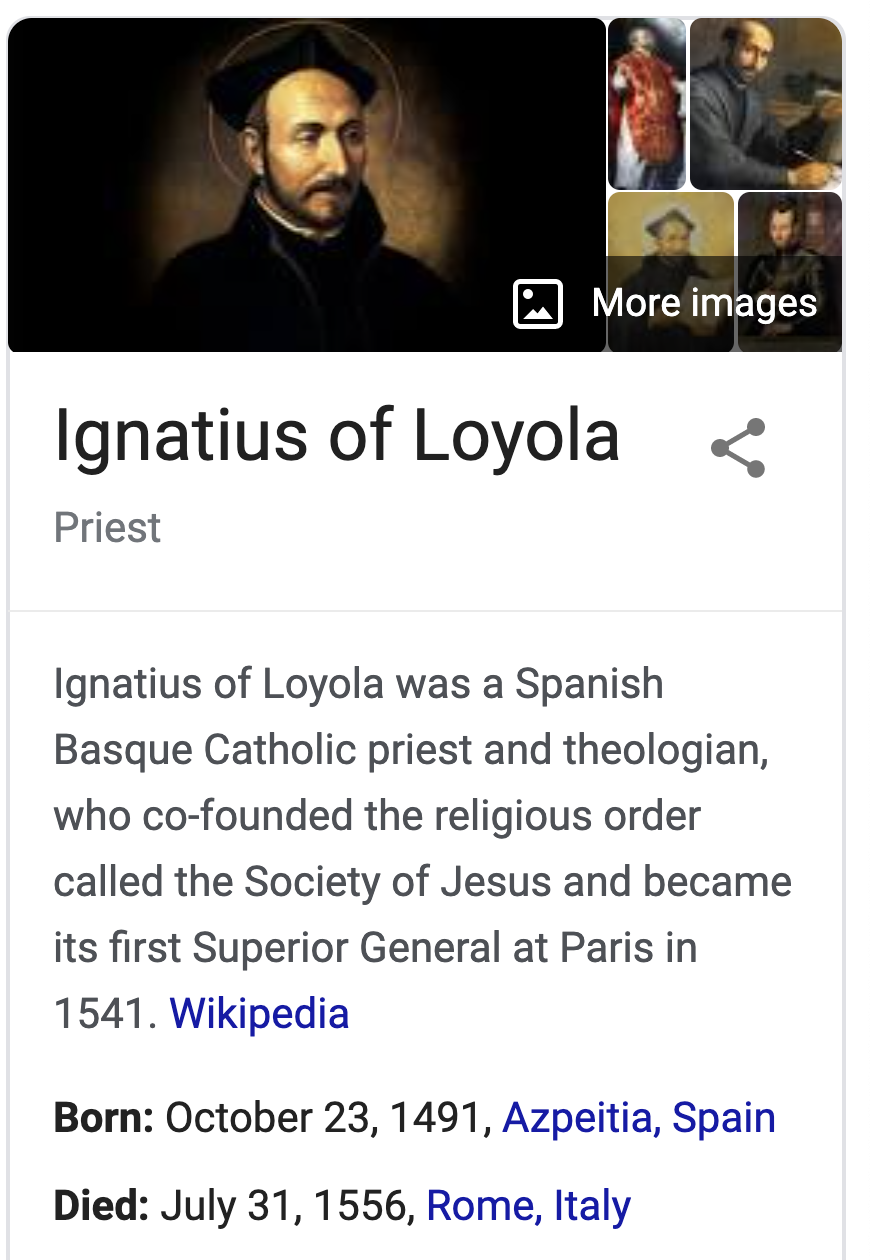Click the bold "Born:" label
Viewport: 870px width, 1260px height.
click(103, 1117)
